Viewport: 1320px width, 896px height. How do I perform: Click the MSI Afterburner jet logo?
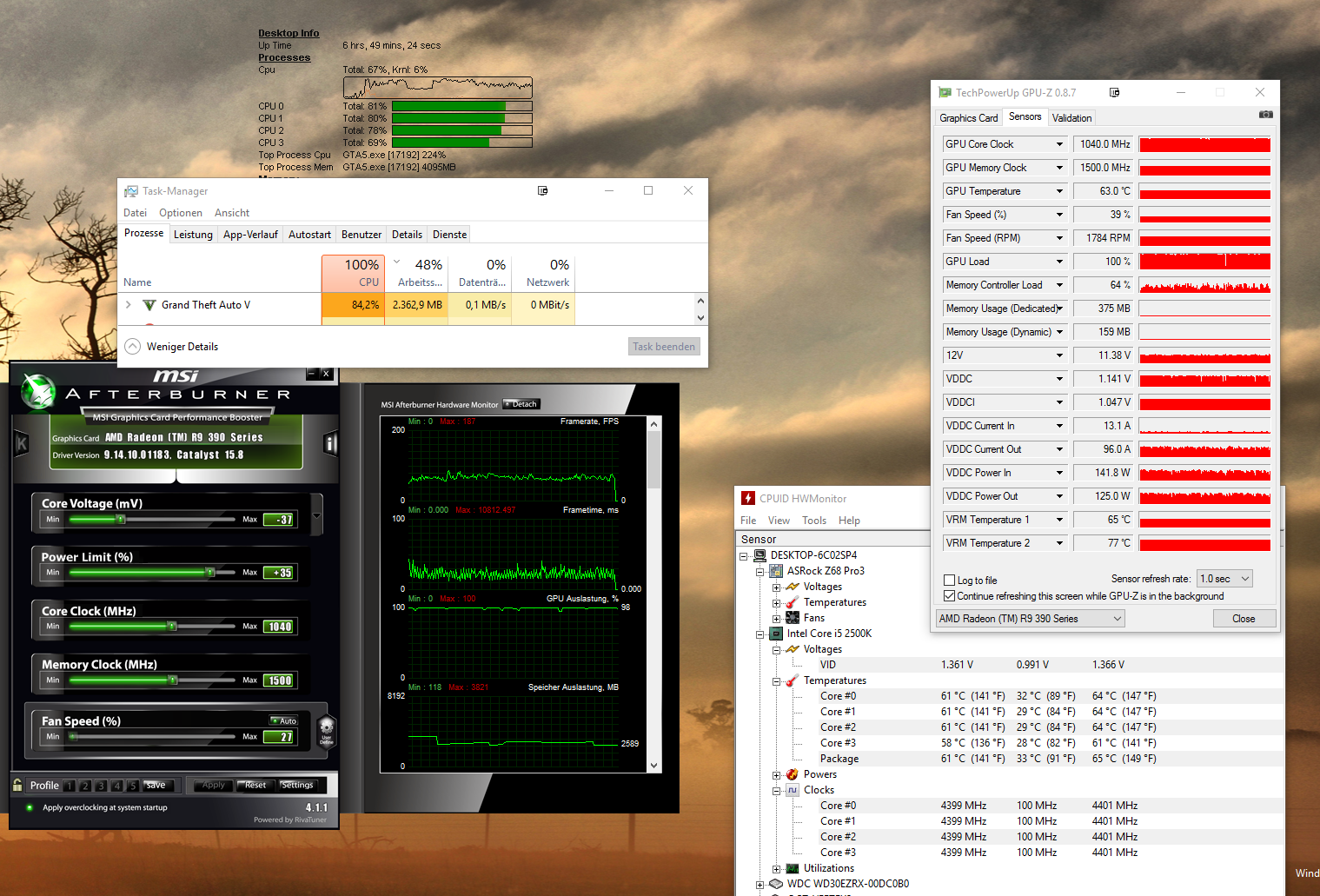click(38, 391)
